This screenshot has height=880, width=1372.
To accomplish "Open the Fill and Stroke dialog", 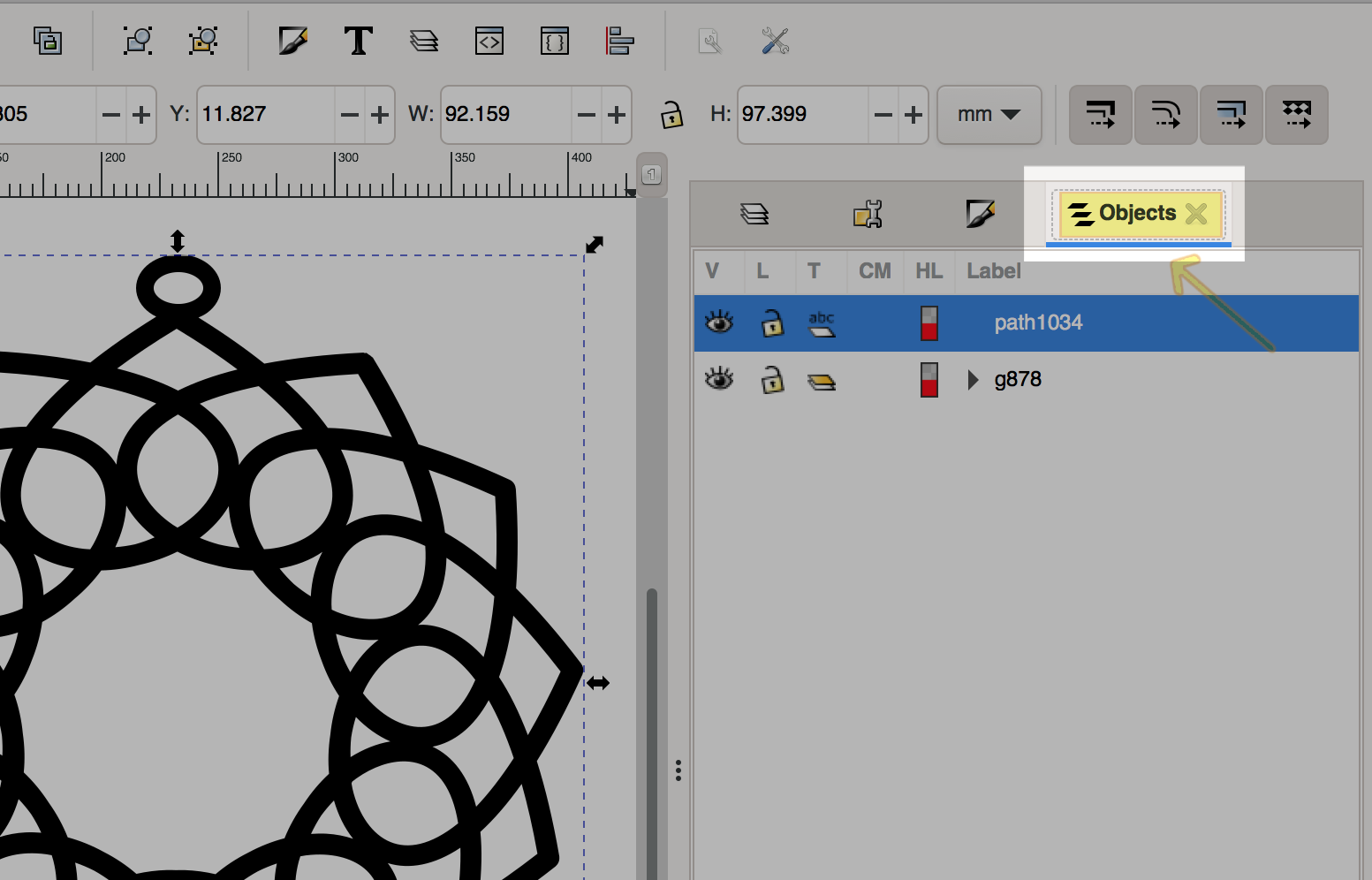I will (292, 42).
